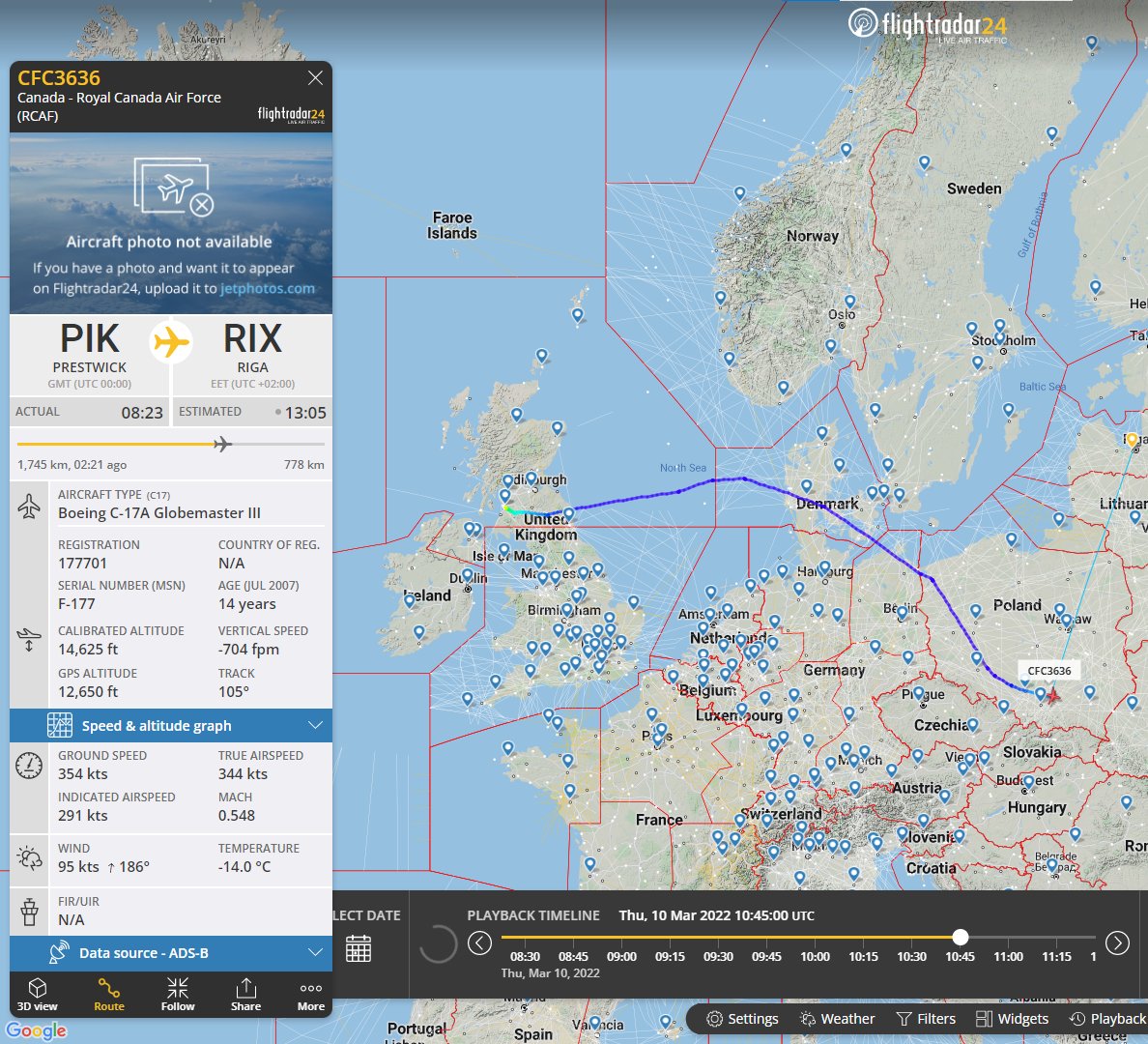Select the airport pin at Budapest
This screenshot has width=1148, height=1044.
1029,782
